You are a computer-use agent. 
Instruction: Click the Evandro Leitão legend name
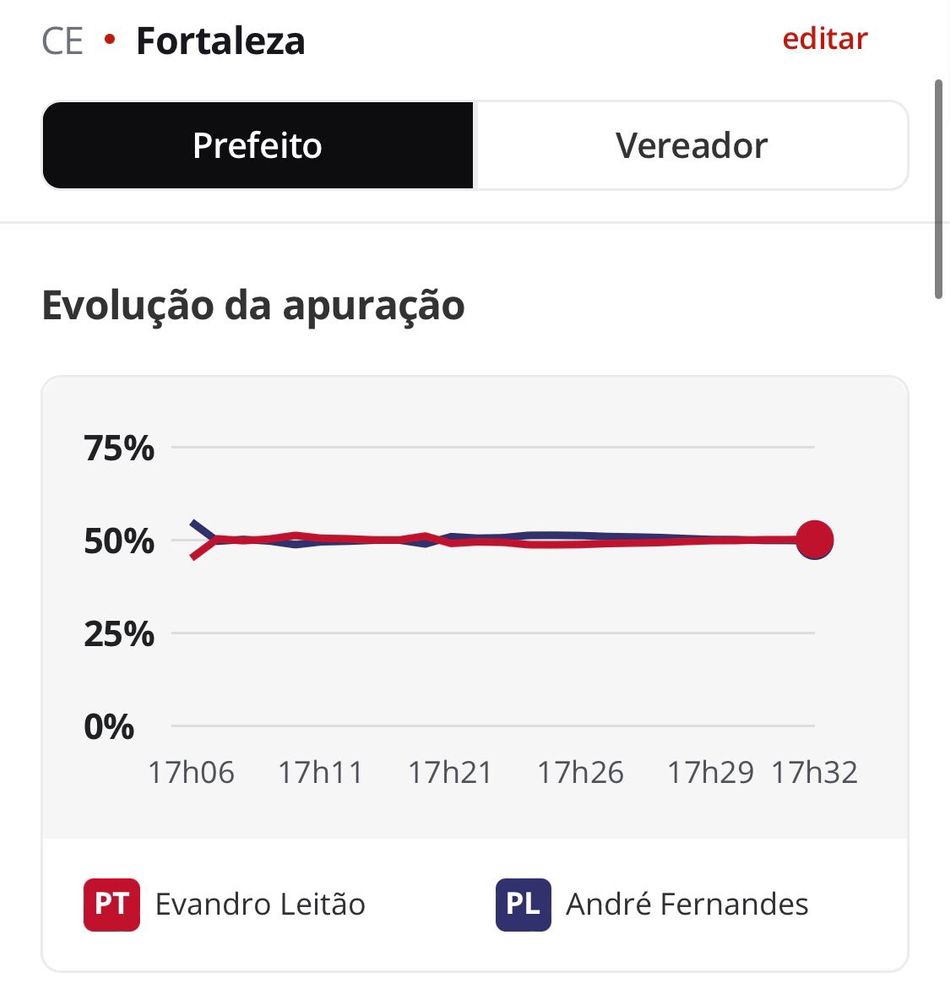coord(260,905)
